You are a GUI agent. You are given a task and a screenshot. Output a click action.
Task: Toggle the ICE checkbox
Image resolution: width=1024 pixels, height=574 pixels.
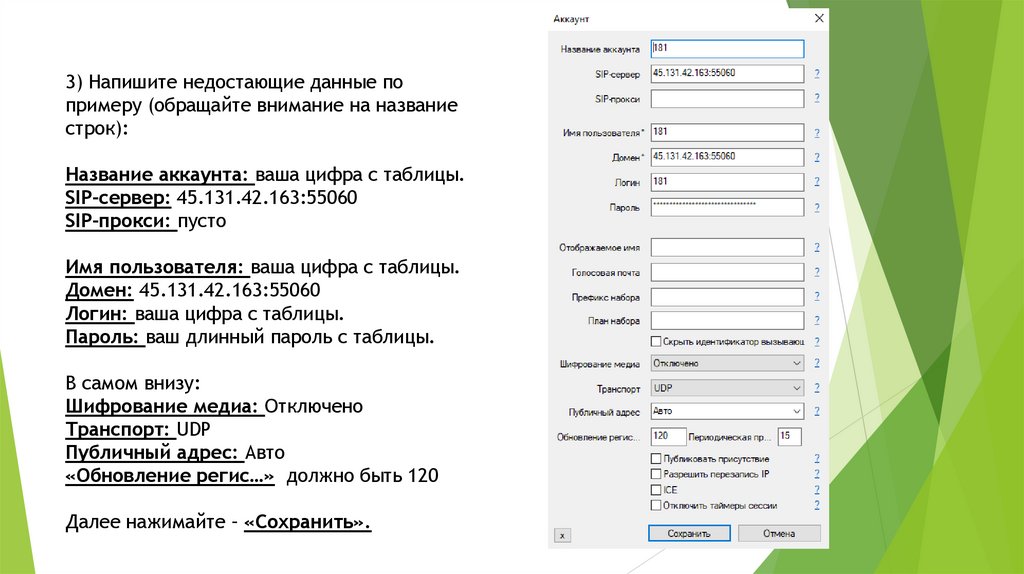pos(656,490)
